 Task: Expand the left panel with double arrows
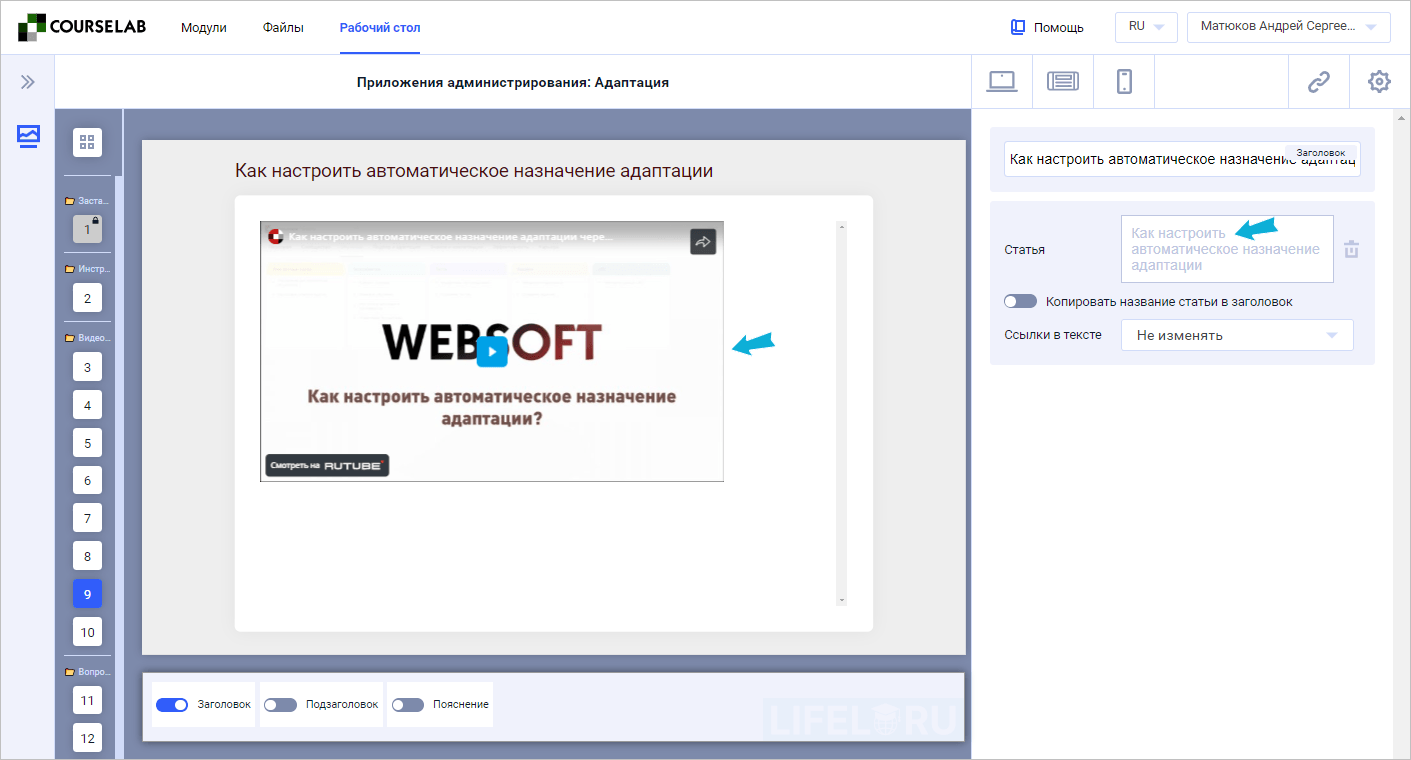pos(27,81)
